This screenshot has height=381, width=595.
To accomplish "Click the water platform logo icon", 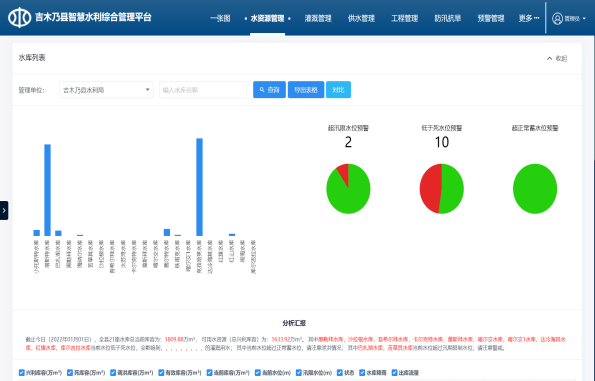I will click(19, 17).
